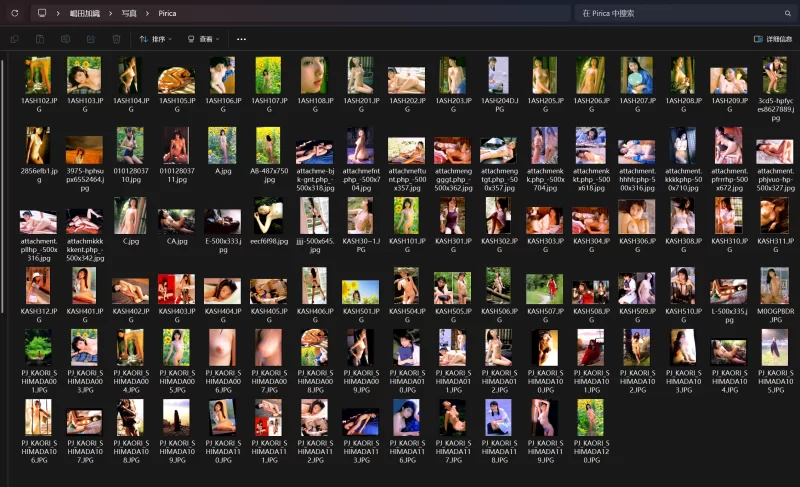Click the first folder name in breadcrumb path
This screenshot has height=487, width=800.
(x=85, y=13)
